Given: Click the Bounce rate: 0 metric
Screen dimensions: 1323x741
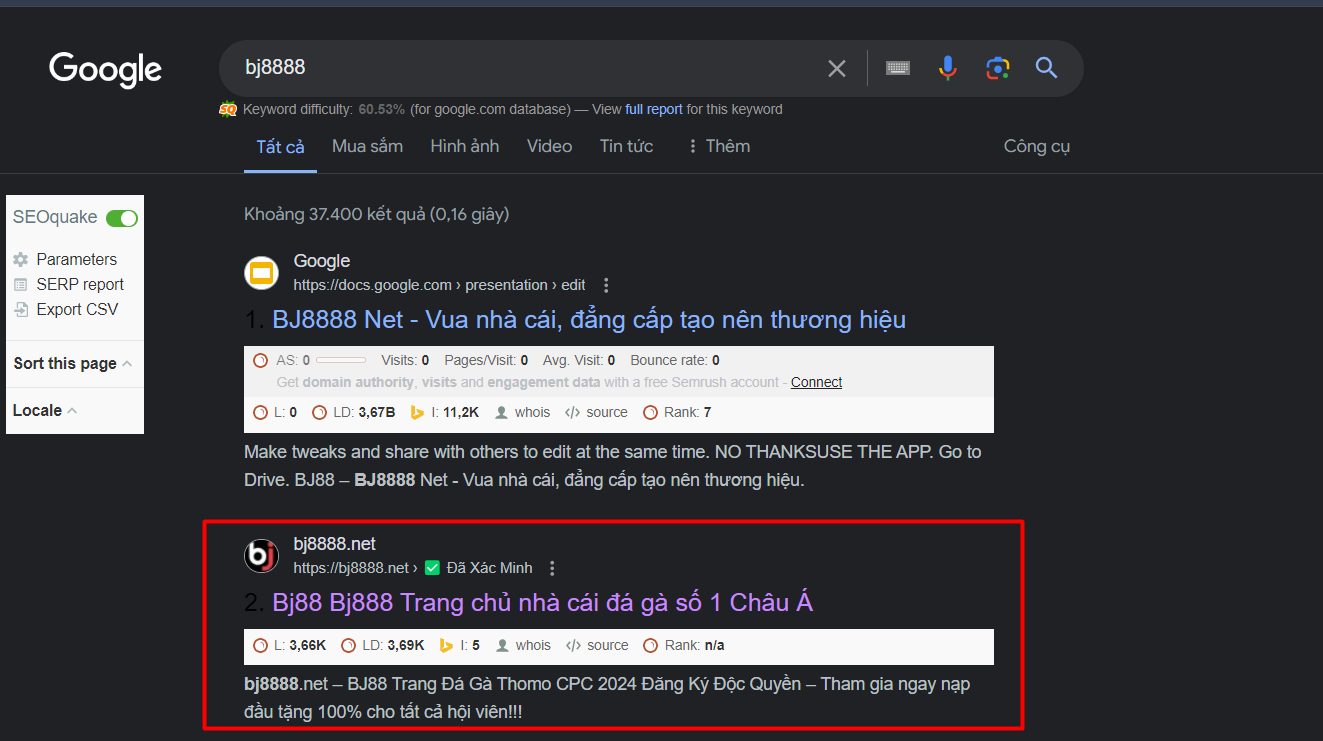Looking at the screenshot, I should (674, 360).
